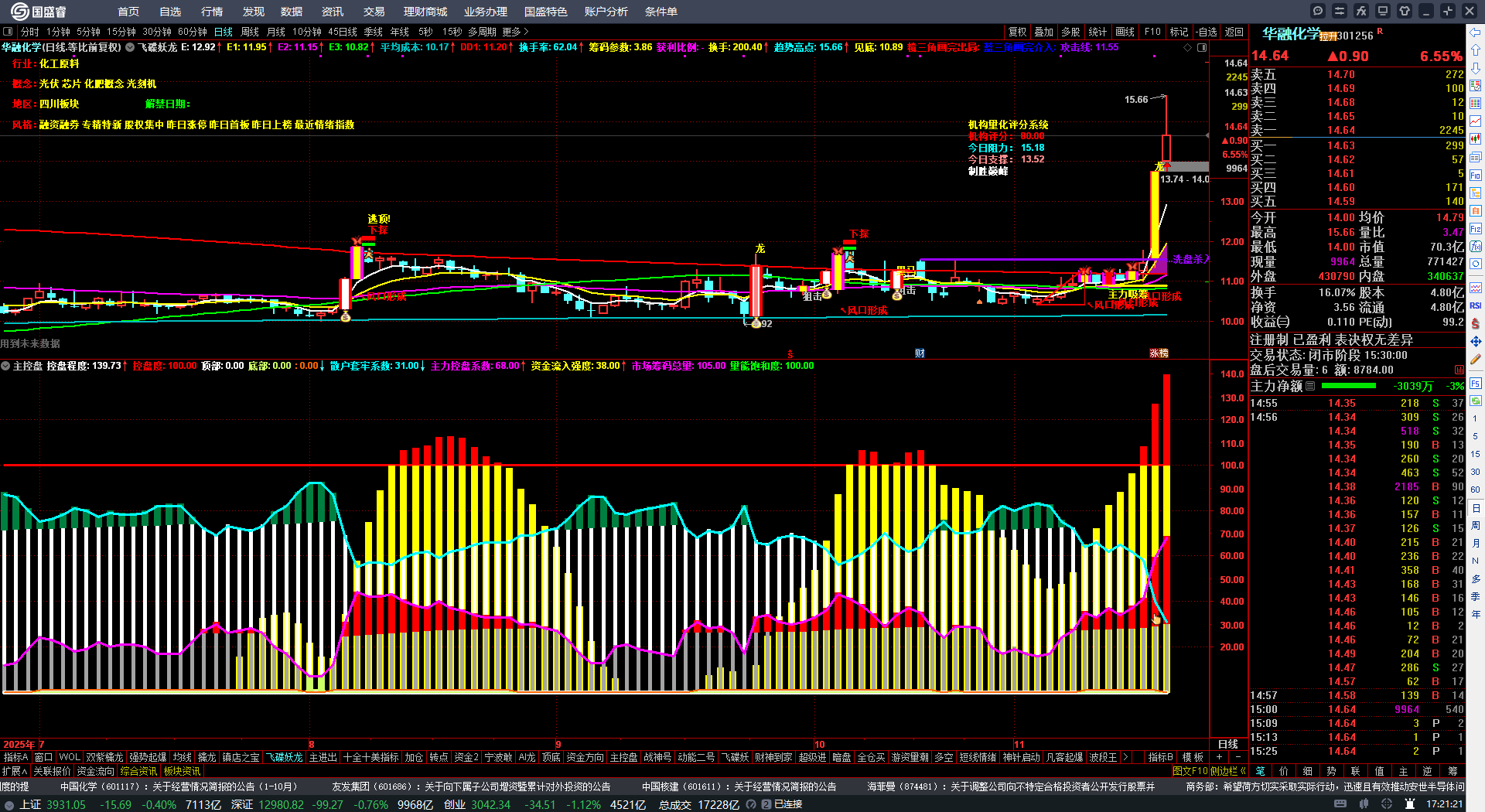
Task: Click the up arrow icon in right sidebar
Action: tap(1476, 50)
